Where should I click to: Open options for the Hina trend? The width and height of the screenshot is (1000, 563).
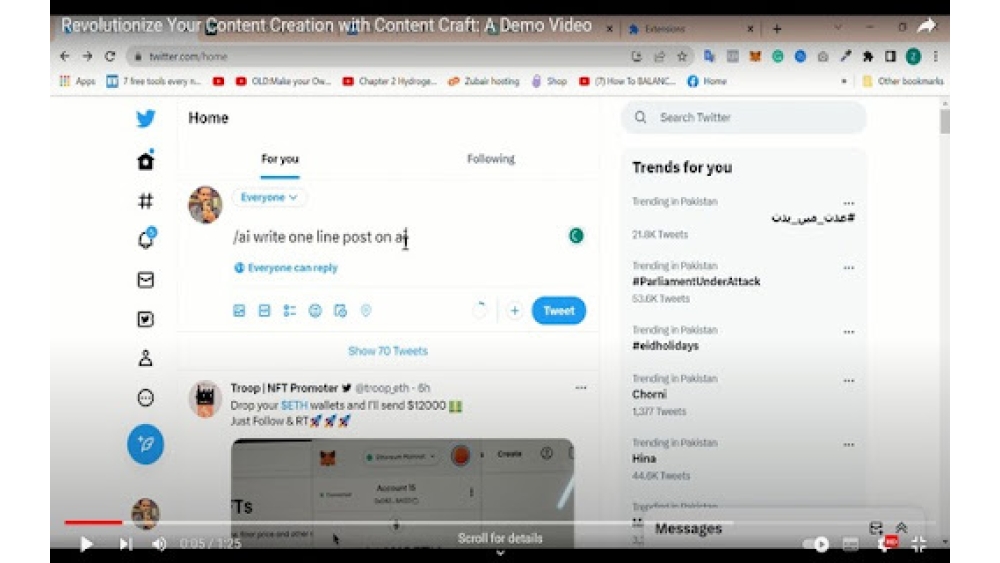coord(848,445)
